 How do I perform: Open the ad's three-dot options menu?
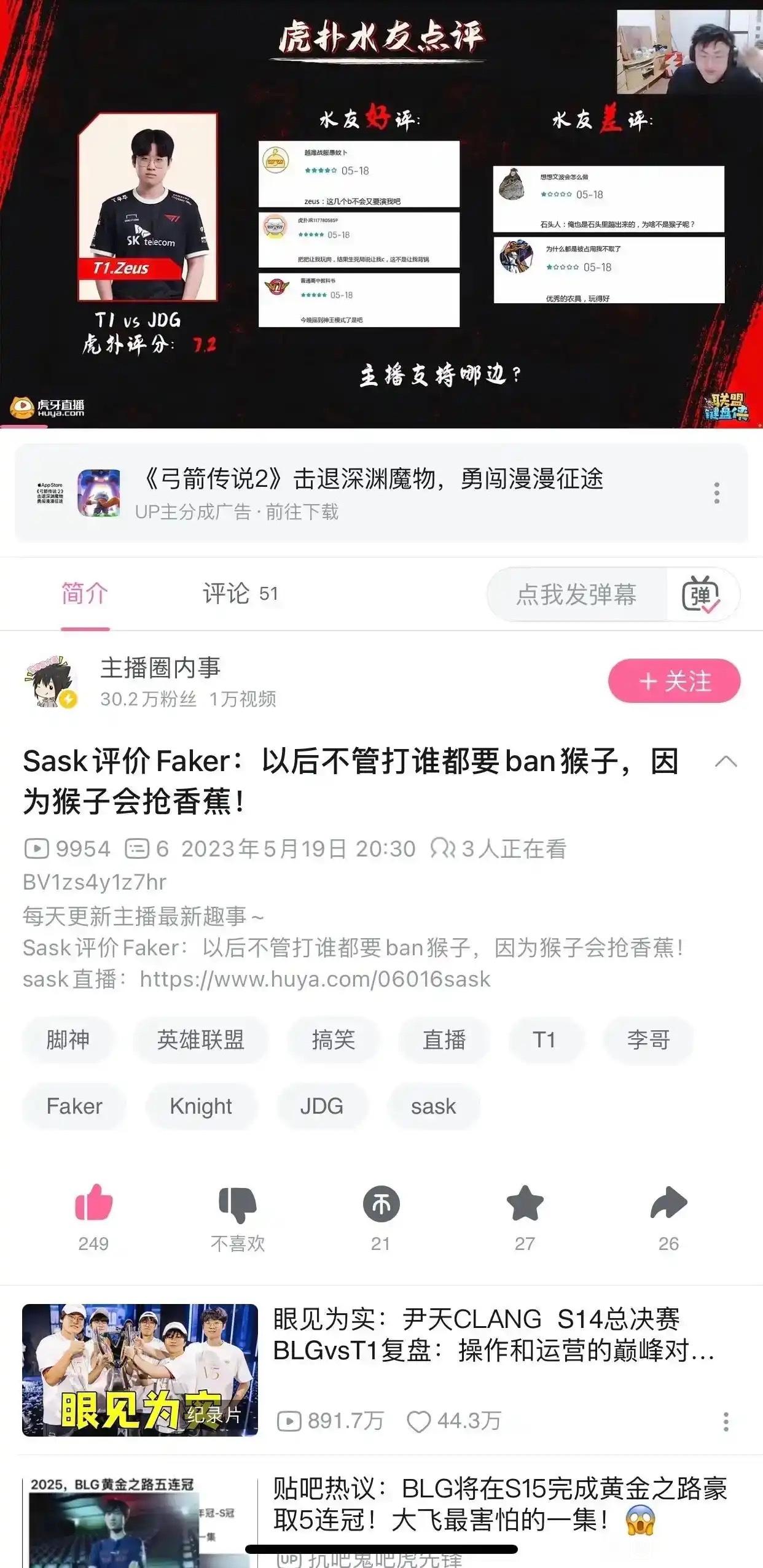716,493
